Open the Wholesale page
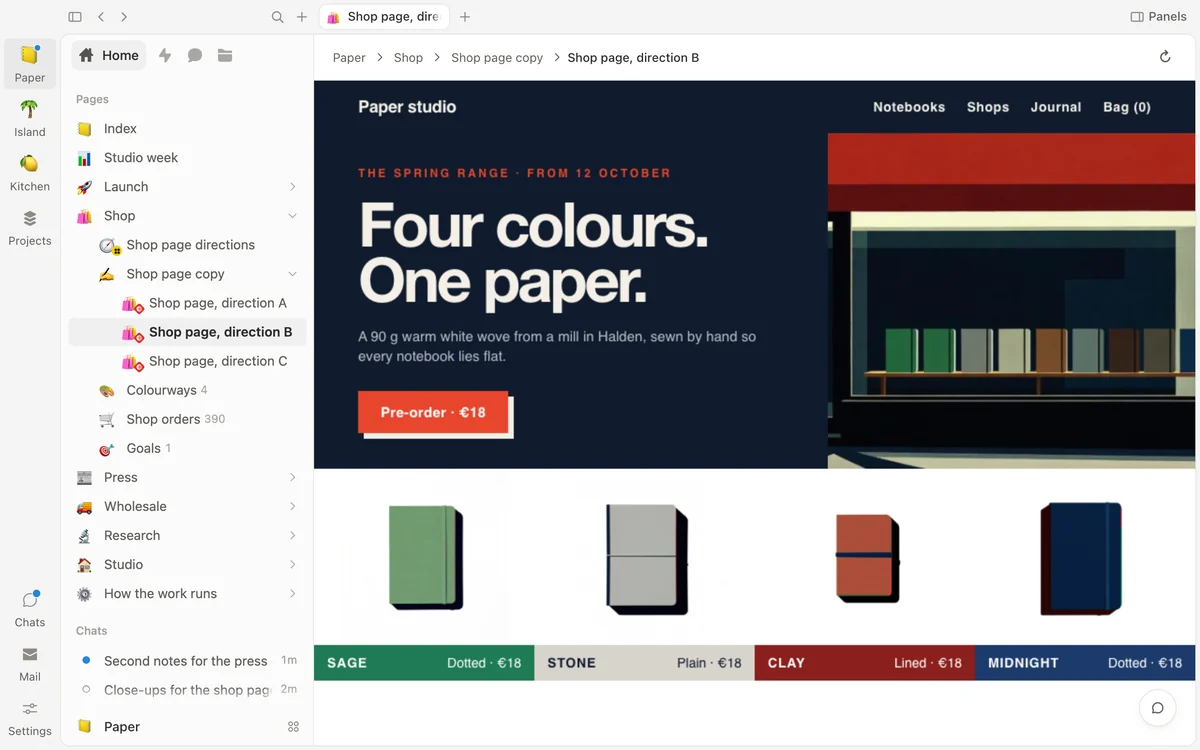This screenshot has height=750, width=1200. 187,507
